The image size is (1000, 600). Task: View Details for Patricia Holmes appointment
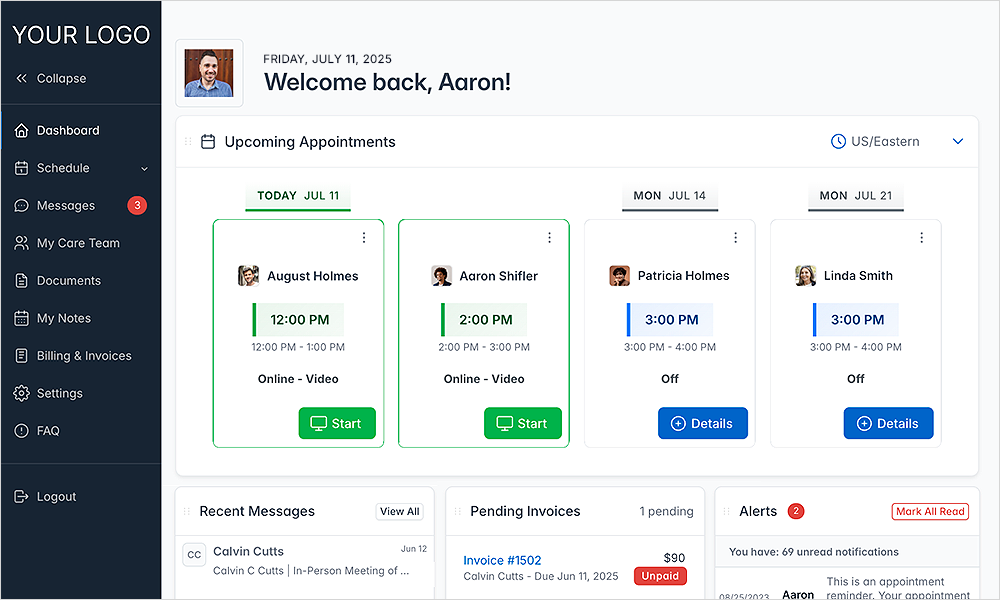[x=702, y=423]
